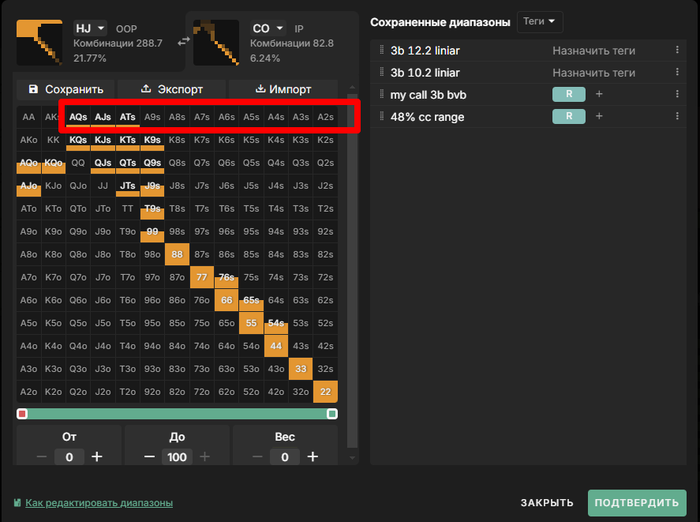Grab drag handle of 48% cc range
Screen dimensions: 700x522
tap(382, 116)
